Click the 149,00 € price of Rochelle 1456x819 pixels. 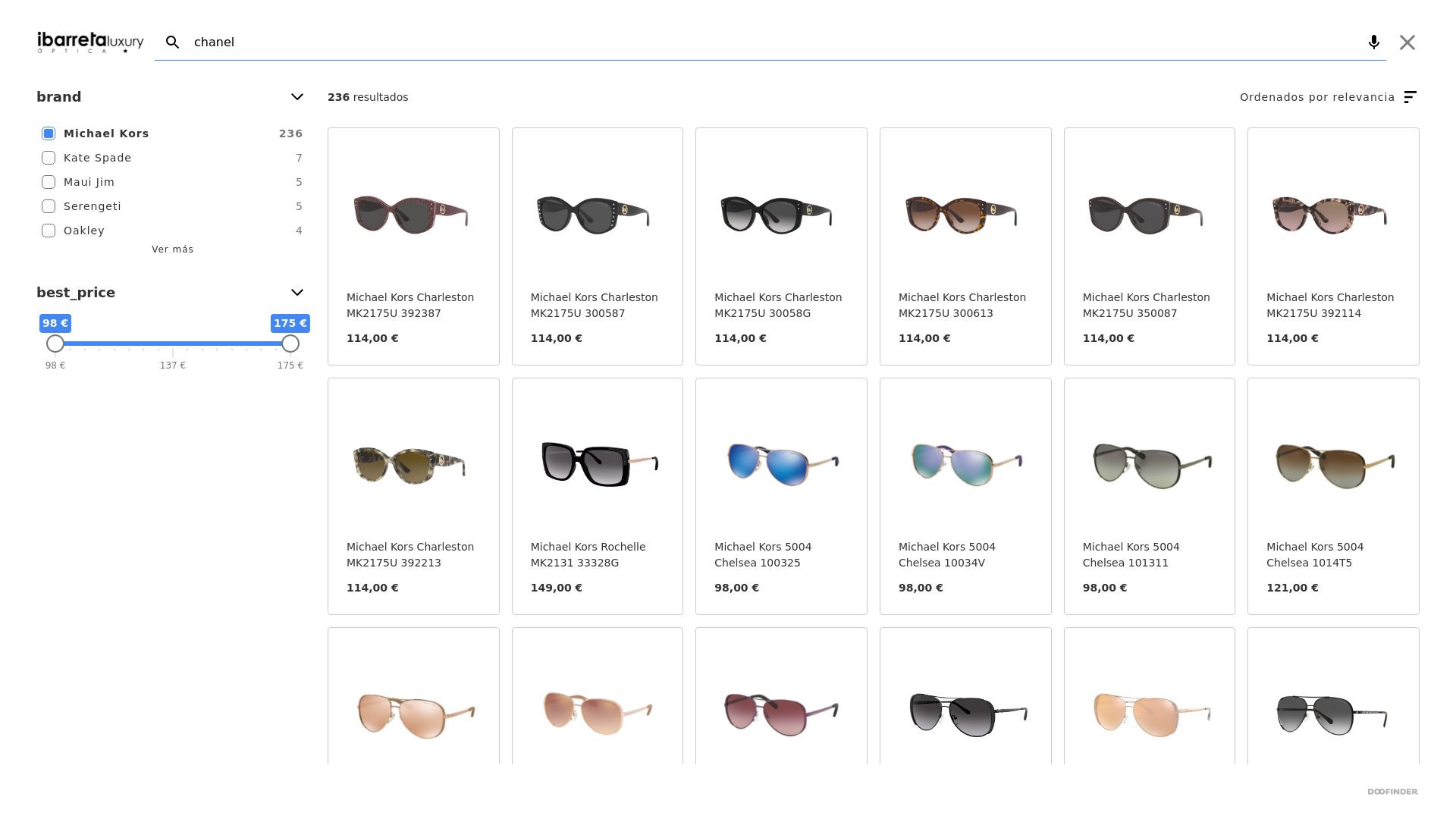[557, 588]
